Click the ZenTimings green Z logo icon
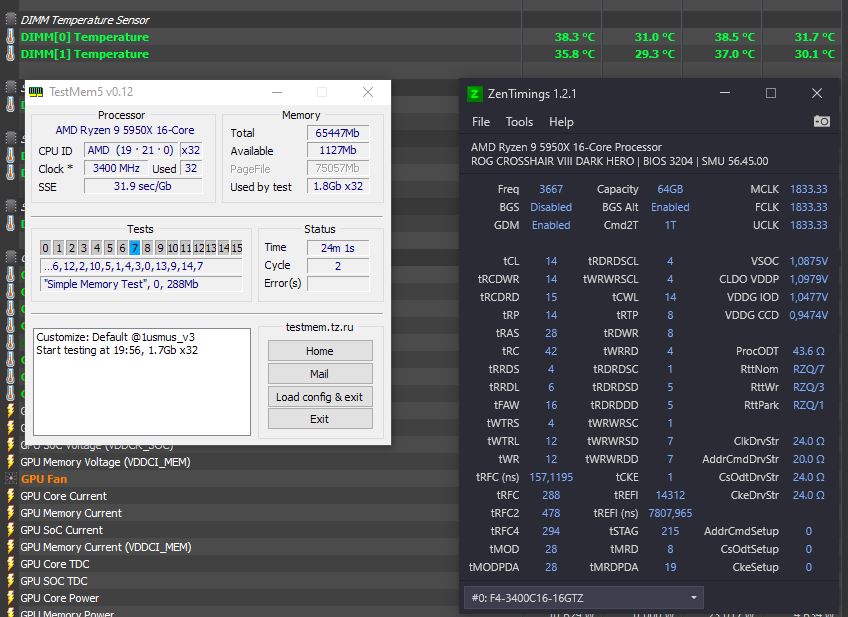 coord(474,94)
